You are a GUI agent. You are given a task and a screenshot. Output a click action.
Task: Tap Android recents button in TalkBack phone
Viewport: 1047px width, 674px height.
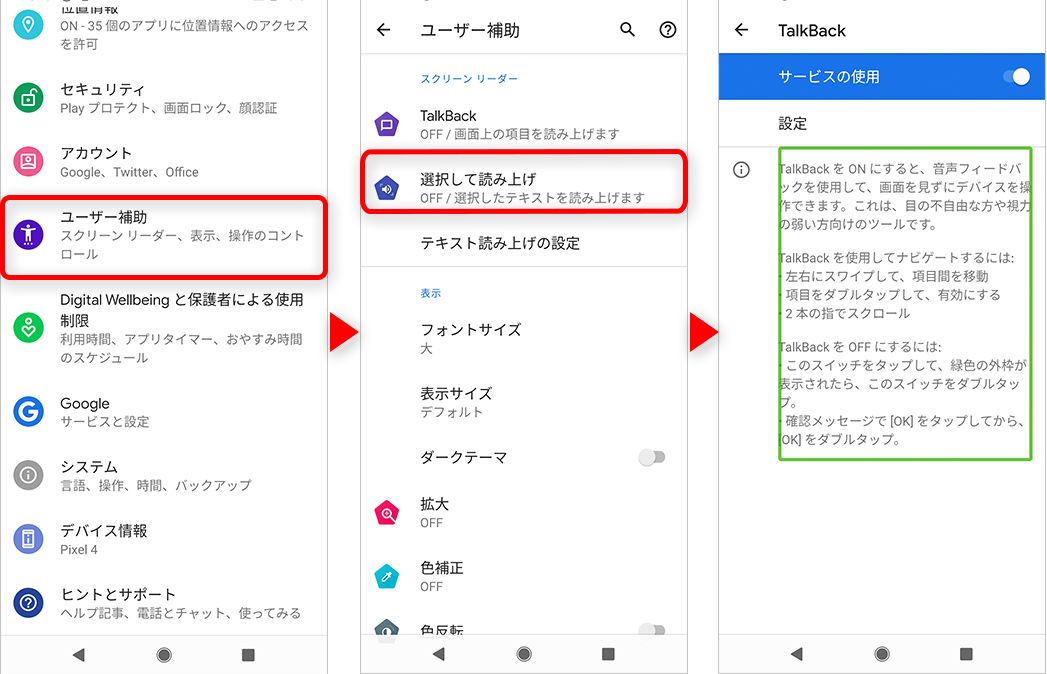click(966, 653)
